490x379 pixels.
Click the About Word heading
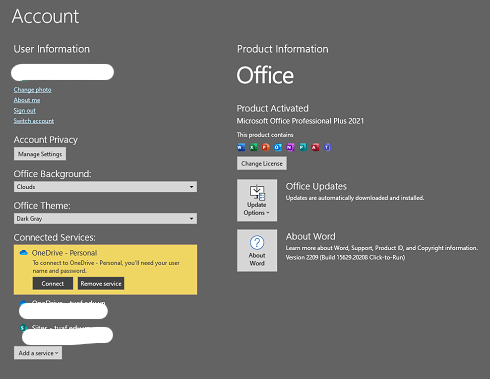click(x=310, y=236)
